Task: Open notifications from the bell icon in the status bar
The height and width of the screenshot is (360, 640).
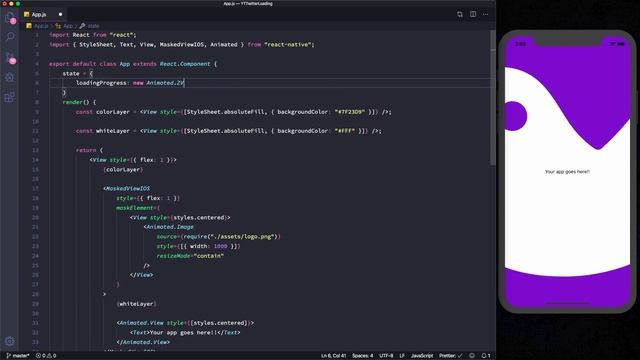Action: click(x=486, y=356)
